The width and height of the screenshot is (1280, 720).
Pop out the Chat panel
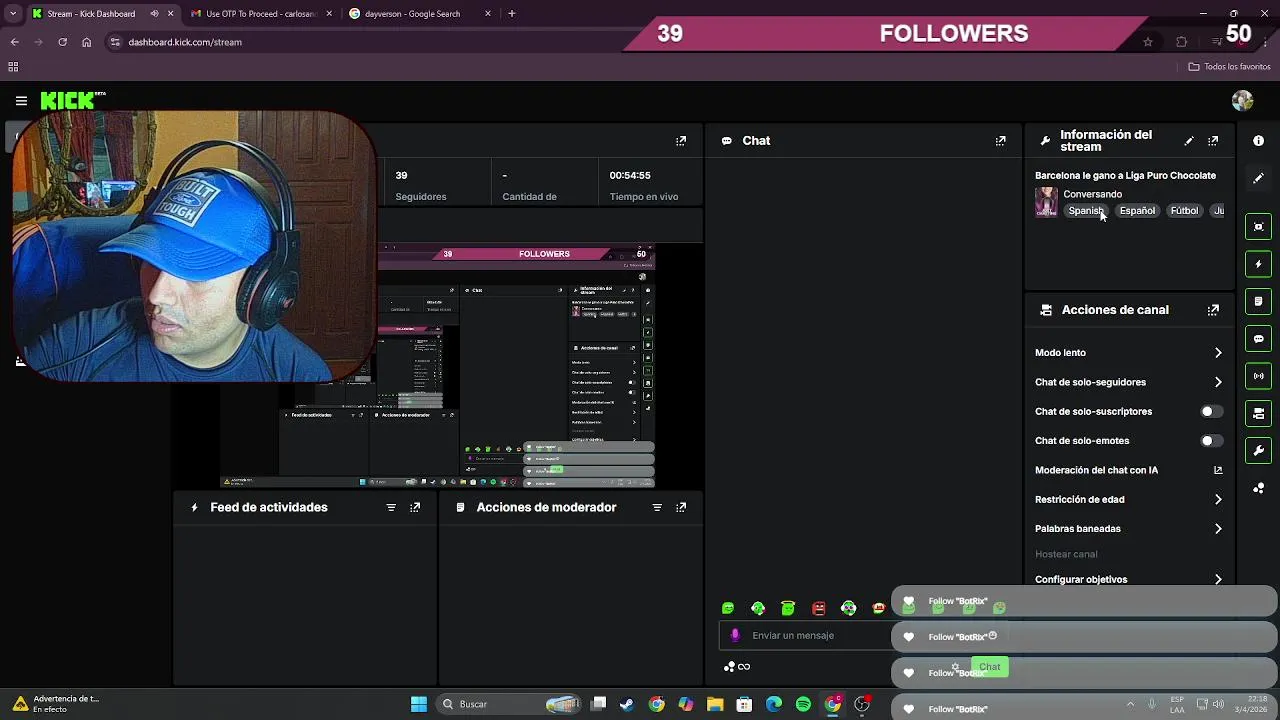[x=1000, y=141]
